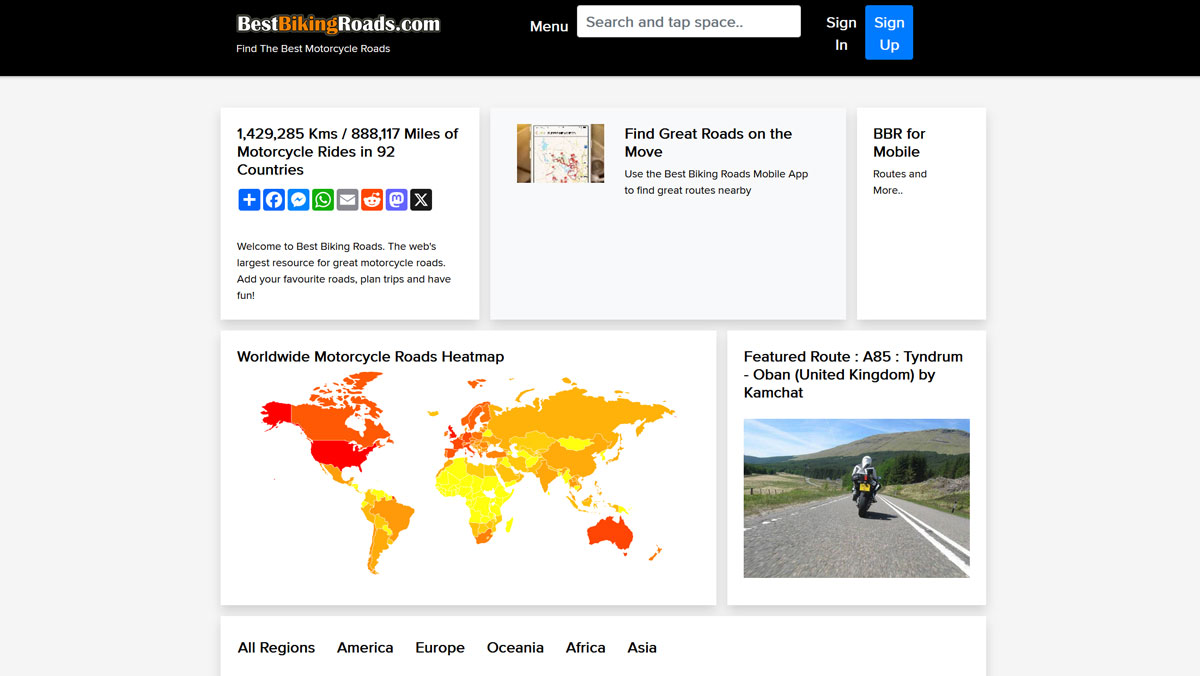Click 'Find The Best Motorcycle Roads' tagline
The height and width of the screenshot is (676, 1200).
pos(313,48)
